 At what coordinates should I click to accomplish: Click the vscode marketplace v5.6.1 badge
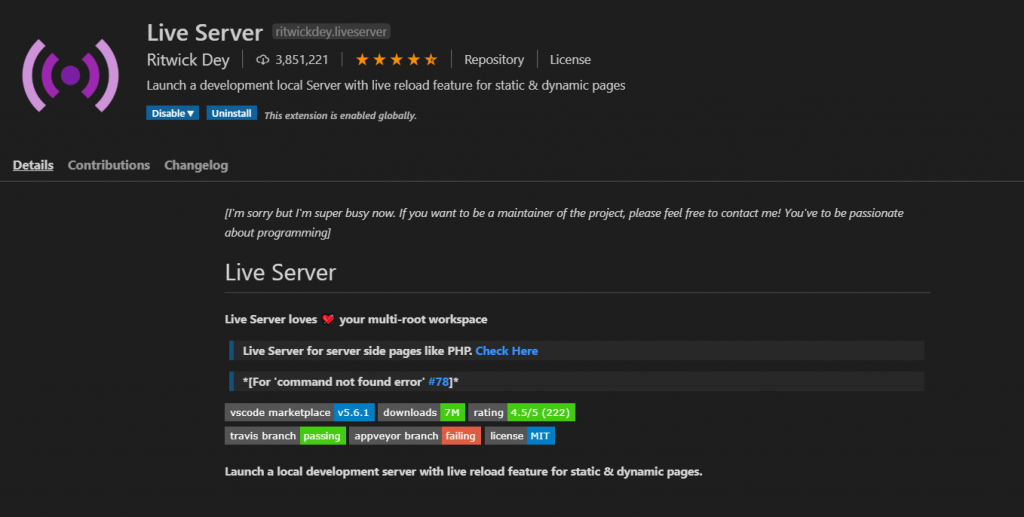click(x=300, y=413)
